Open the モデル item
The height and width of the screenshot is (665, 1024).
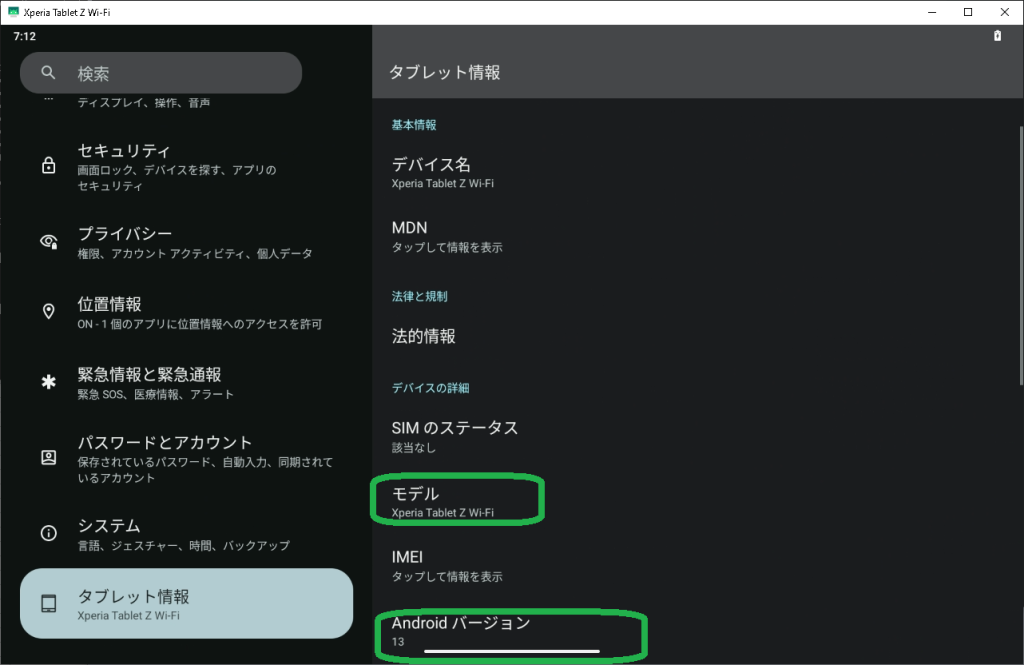[x=696, y=502]
